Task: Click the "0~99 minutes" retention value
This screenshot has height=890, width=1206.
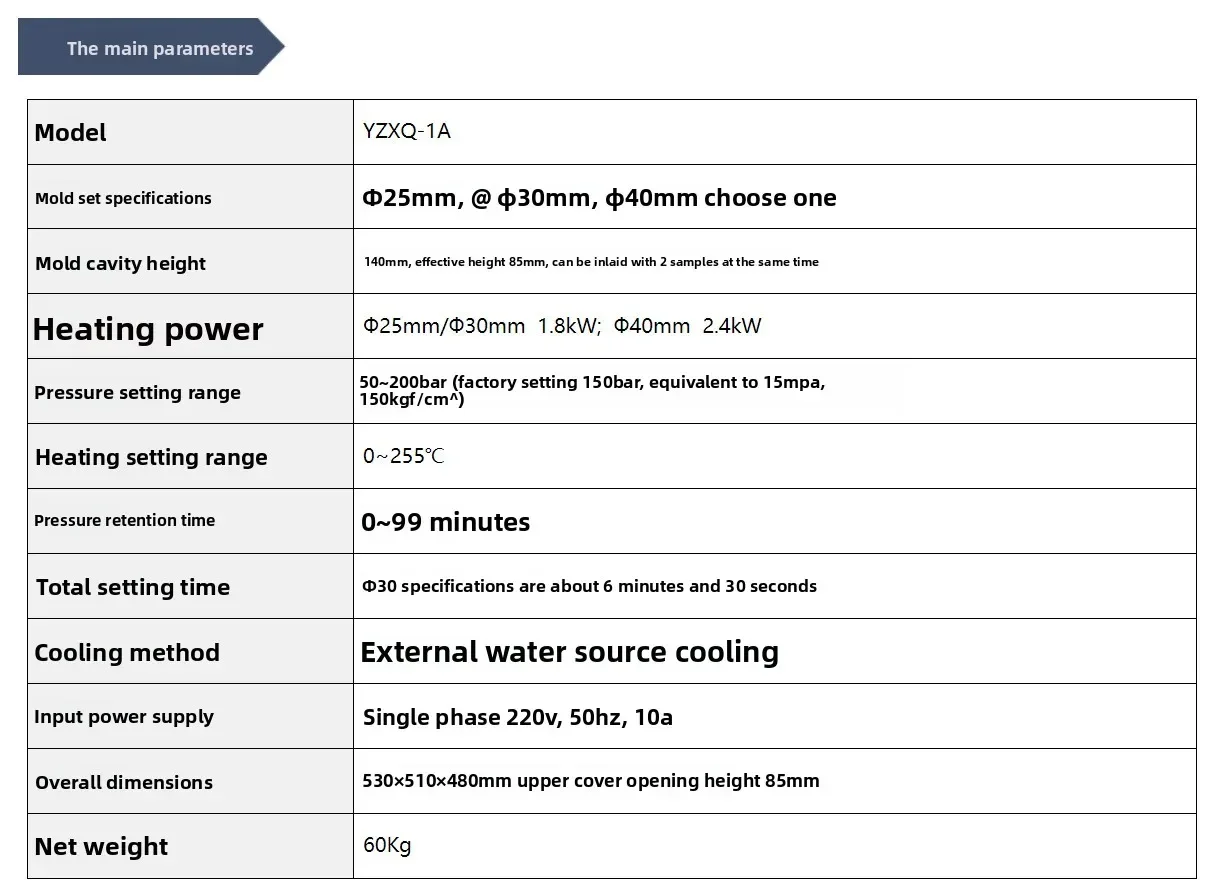Action: [x=446, y=522]
